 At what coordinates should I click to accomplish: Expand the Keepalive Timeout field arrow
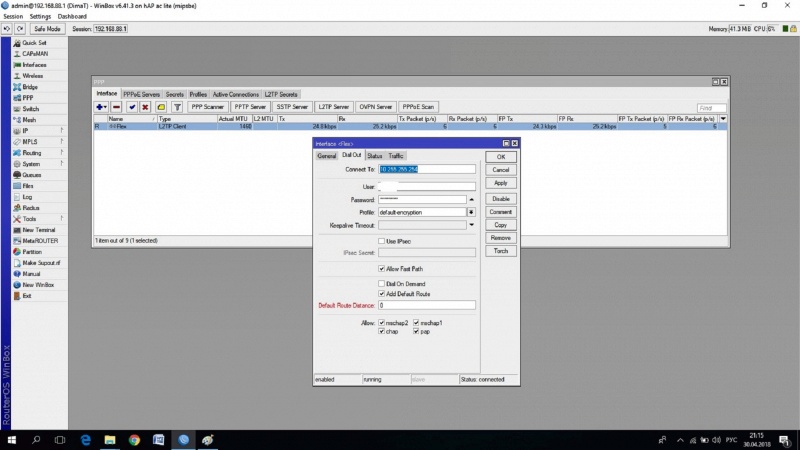pyautogui.click(x=471, y=225)
